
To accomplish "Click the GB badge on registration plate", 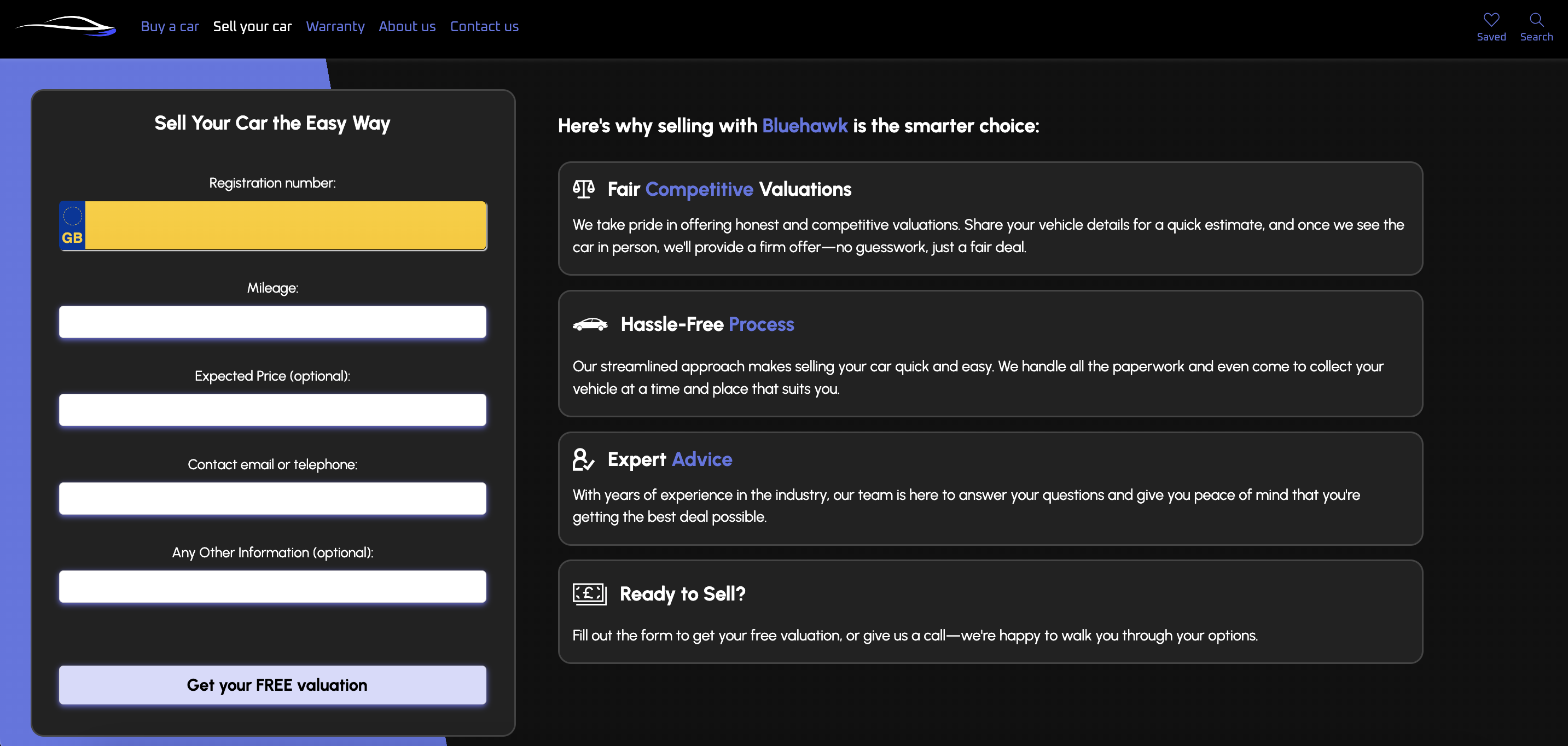I will (x=72, y=226).
